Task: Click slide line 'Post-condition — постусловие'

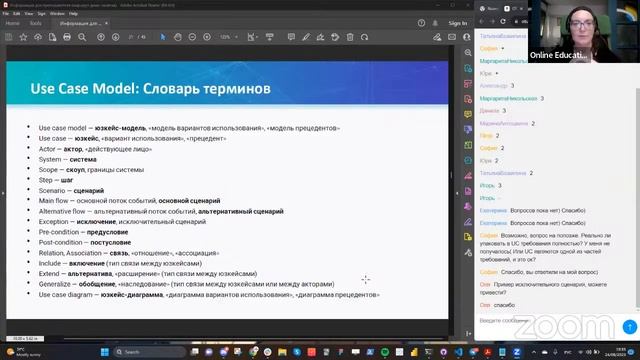Action: (85, 242)
